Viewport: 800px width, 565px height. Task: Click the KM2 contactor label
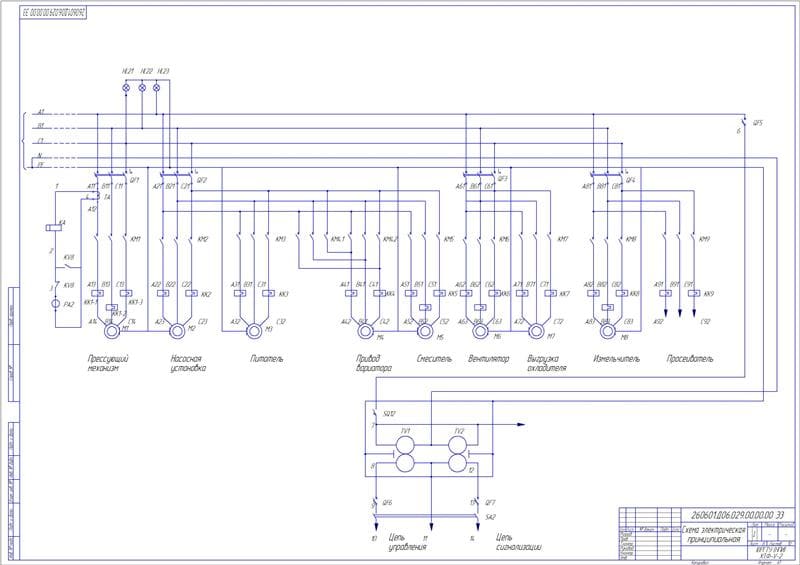click(x=203, y=239)
